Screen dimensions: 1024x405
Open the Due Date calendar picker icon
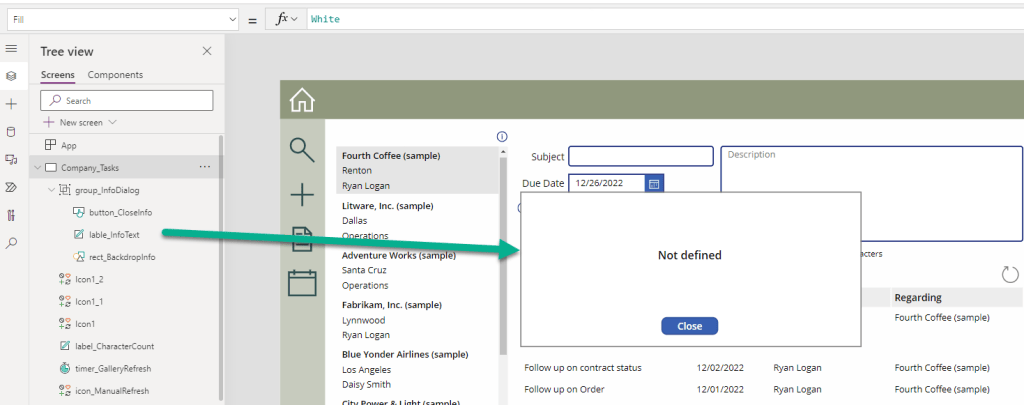tap(654, 184)
